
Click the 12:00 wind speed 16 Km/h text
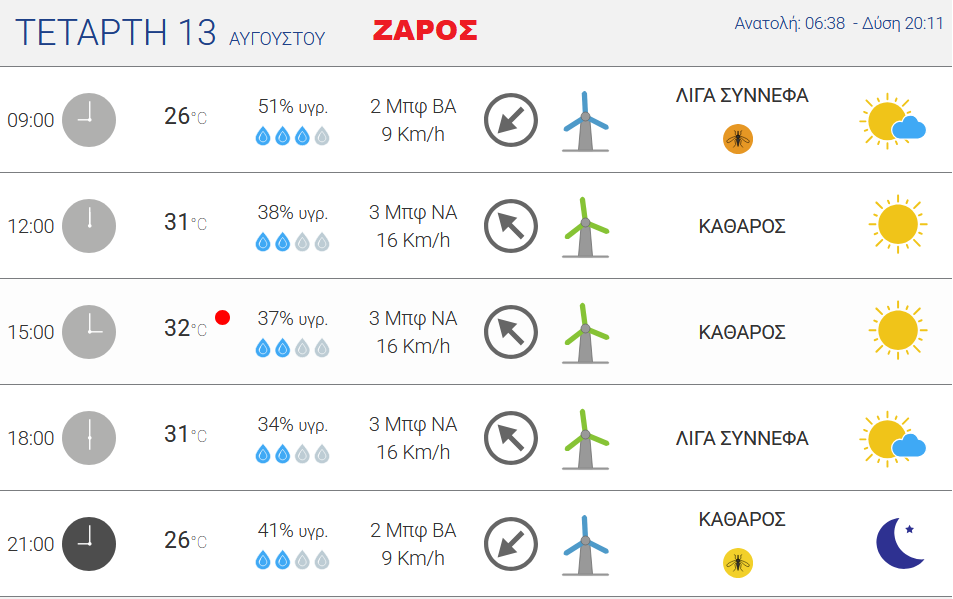point(413,241)
